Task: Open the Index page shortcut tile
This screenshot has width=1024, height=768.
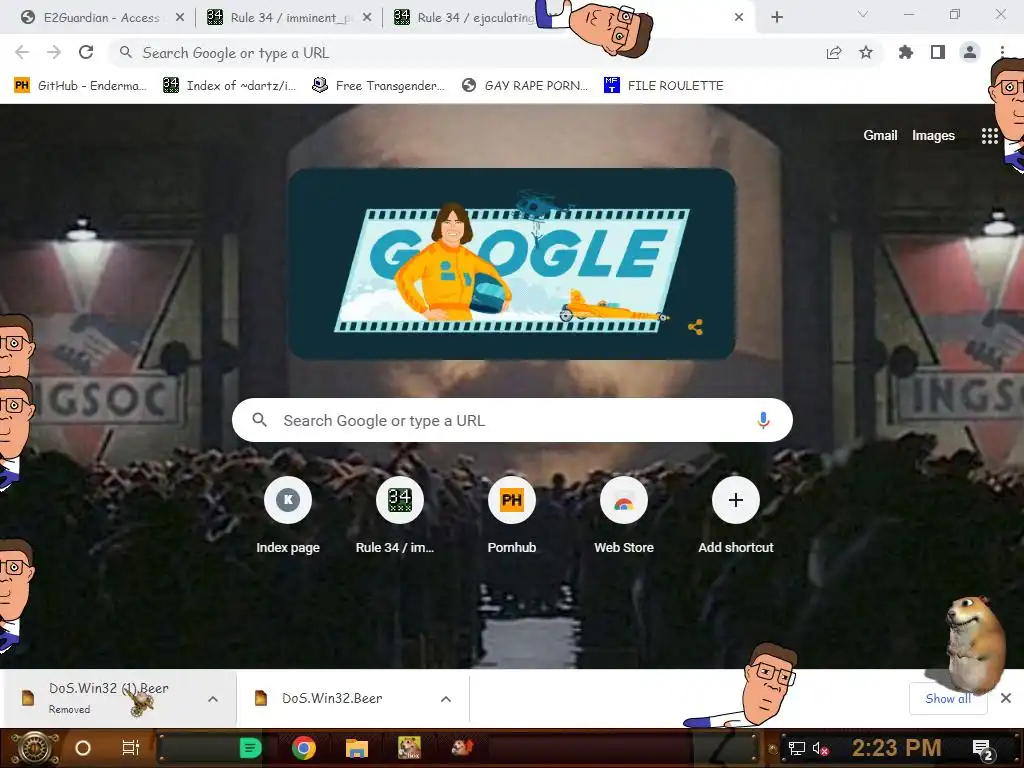Action: [288, 516]
